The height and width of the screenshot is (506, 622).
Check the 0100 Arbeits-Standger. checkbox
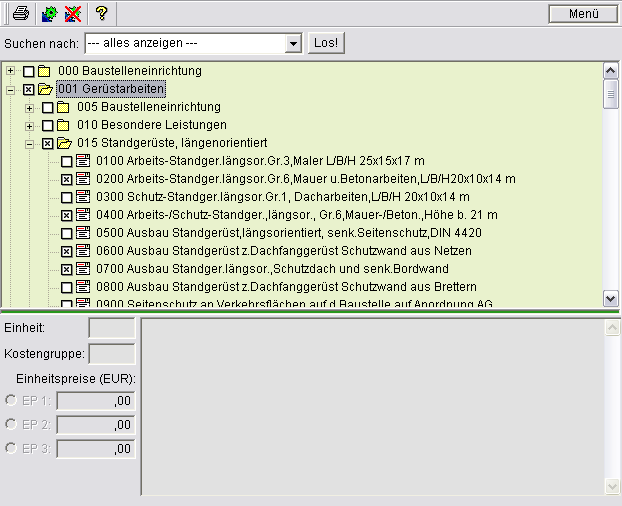point(67,161)
